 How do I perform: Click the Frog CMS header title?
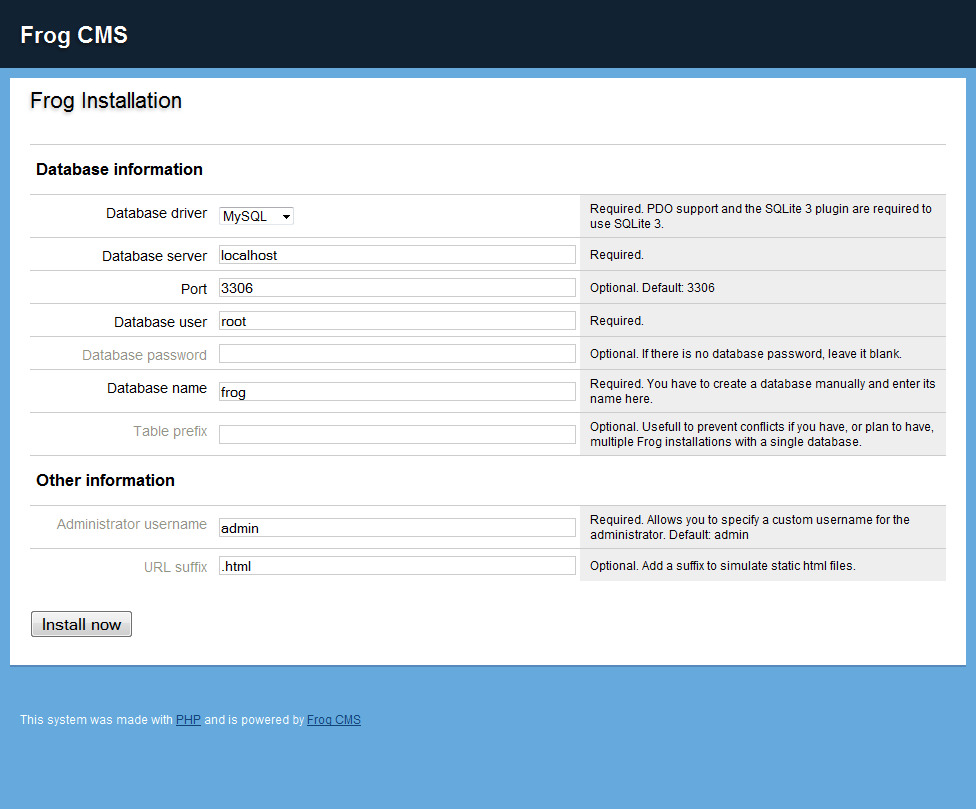(x=74, y=35)
